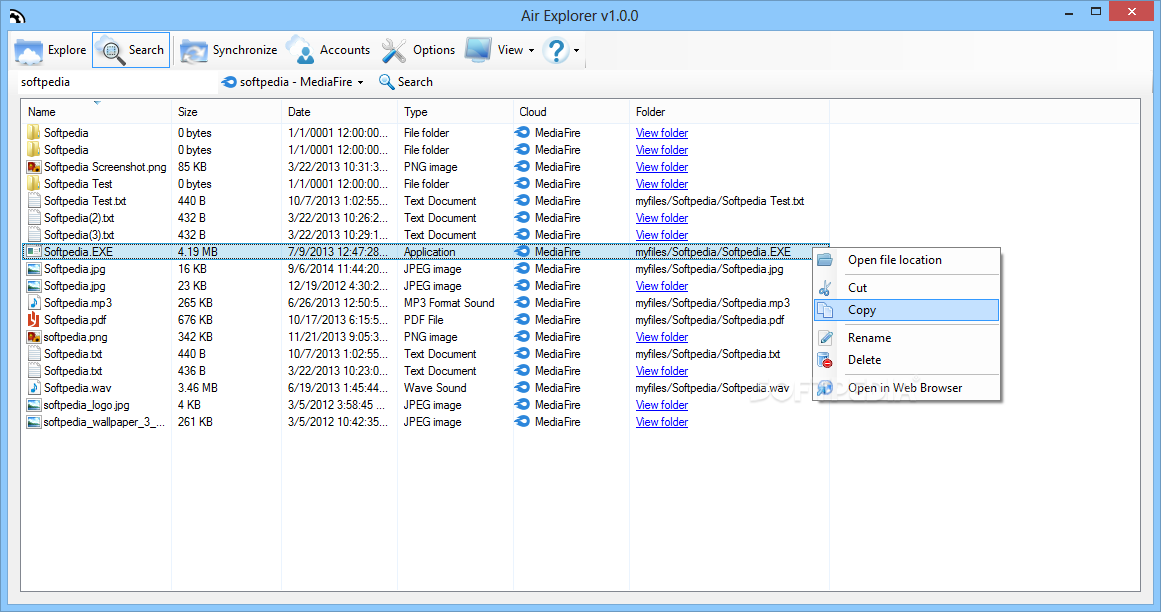
Task: Sort by the Type column header
Action: click(455, 112)
